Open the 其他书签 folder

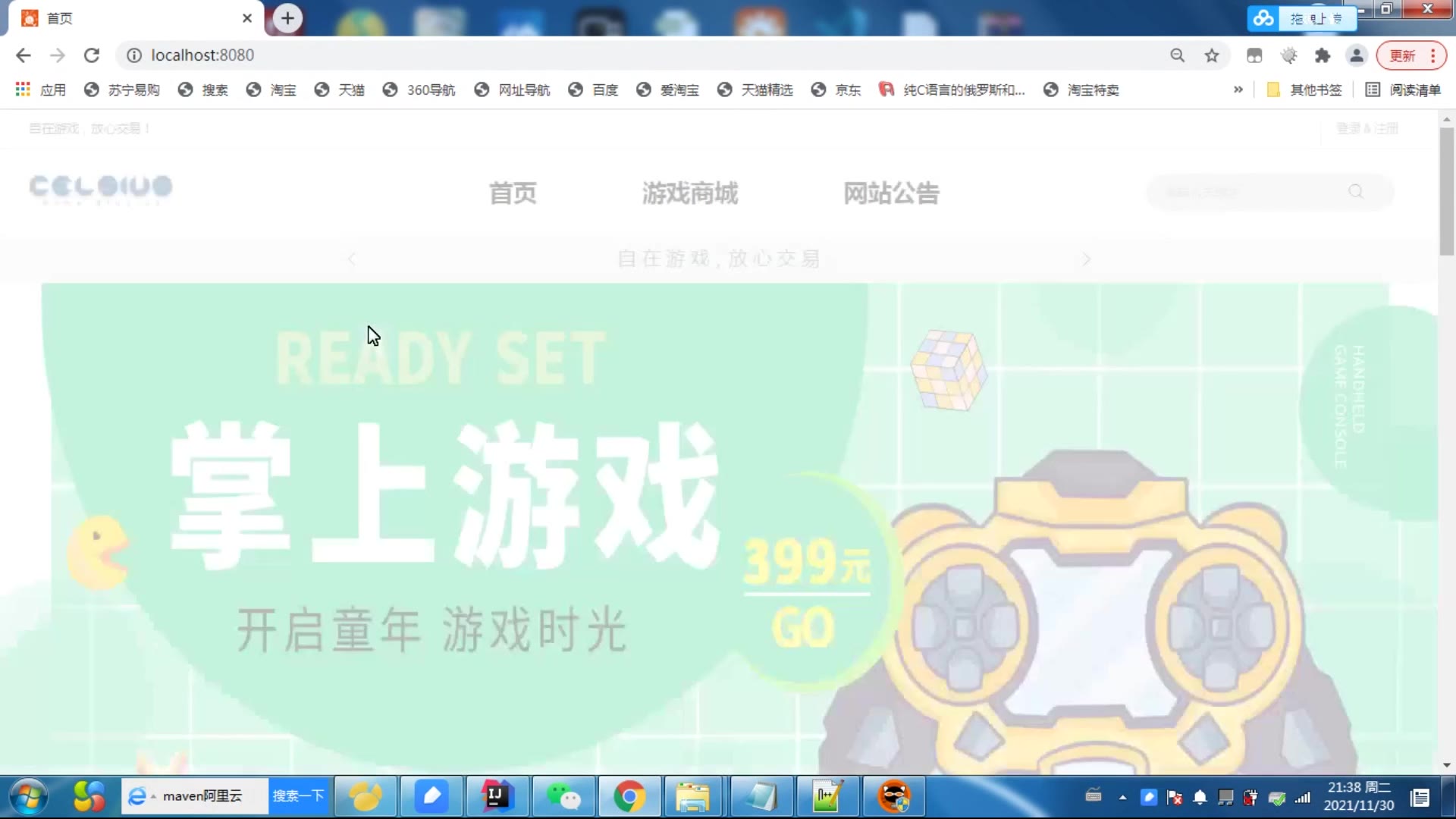point(1304,89)
